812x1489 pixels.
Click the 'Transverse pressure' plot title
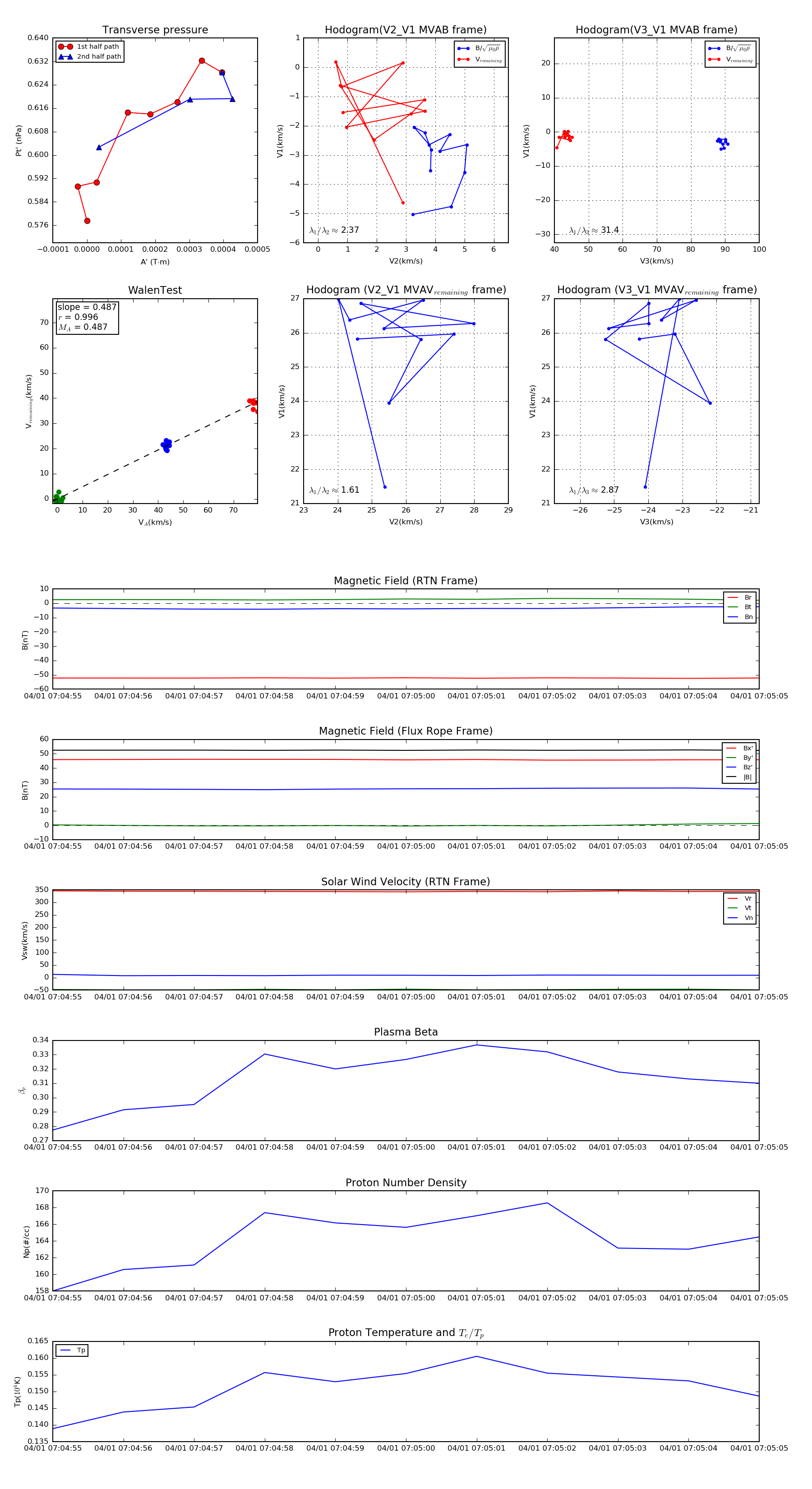click(x=155, y=30)
